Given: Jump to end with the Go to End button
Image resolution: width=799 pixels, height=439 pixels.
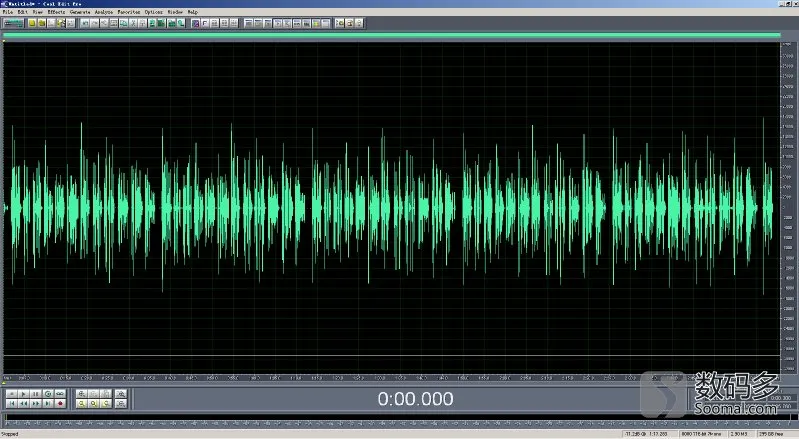Looking at the screenshot, I should click(48, 403).
